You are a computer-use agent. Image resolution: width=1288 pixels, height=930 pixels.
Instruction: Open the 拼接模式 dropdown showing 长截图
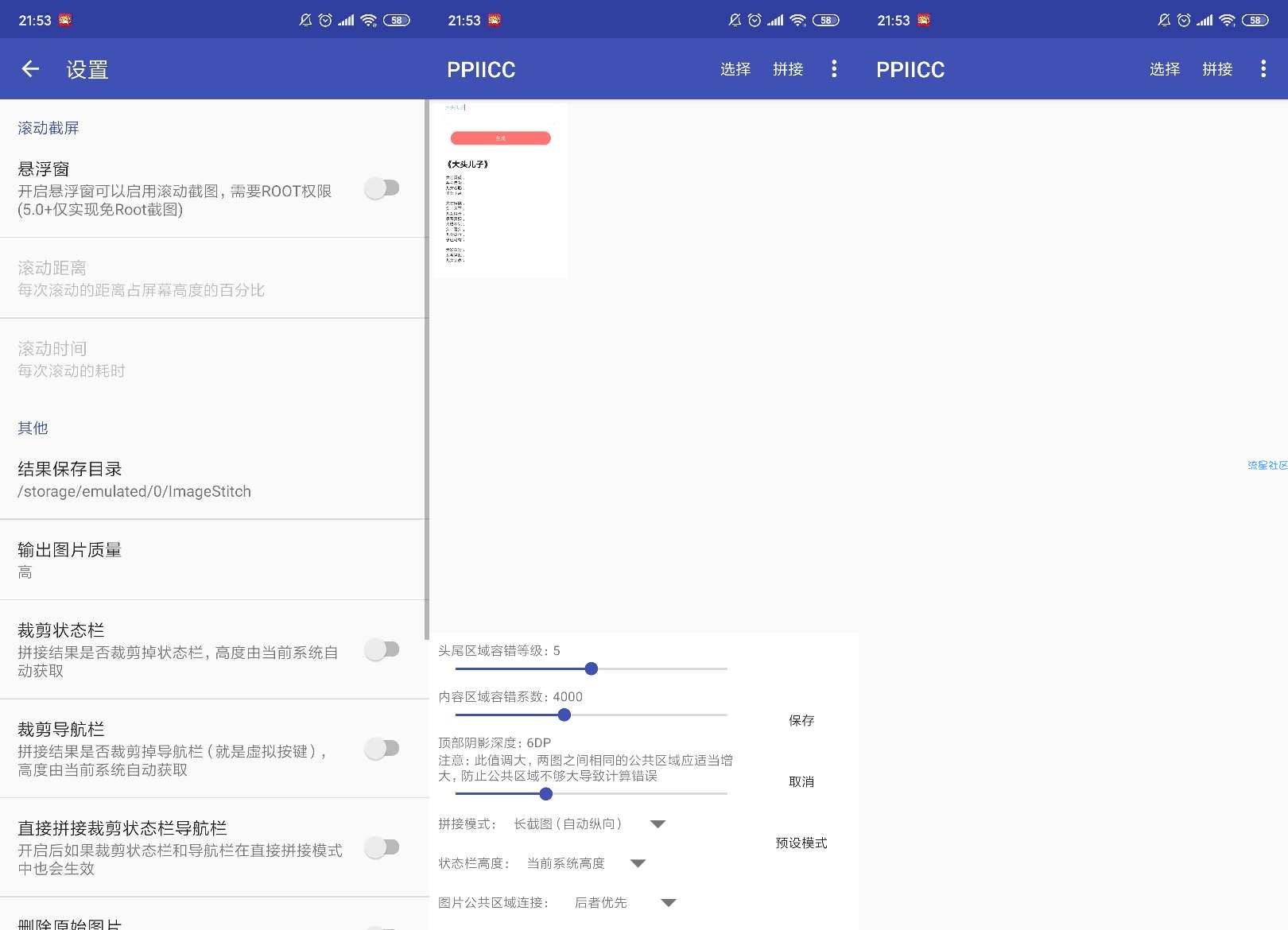tap(589, 823)
